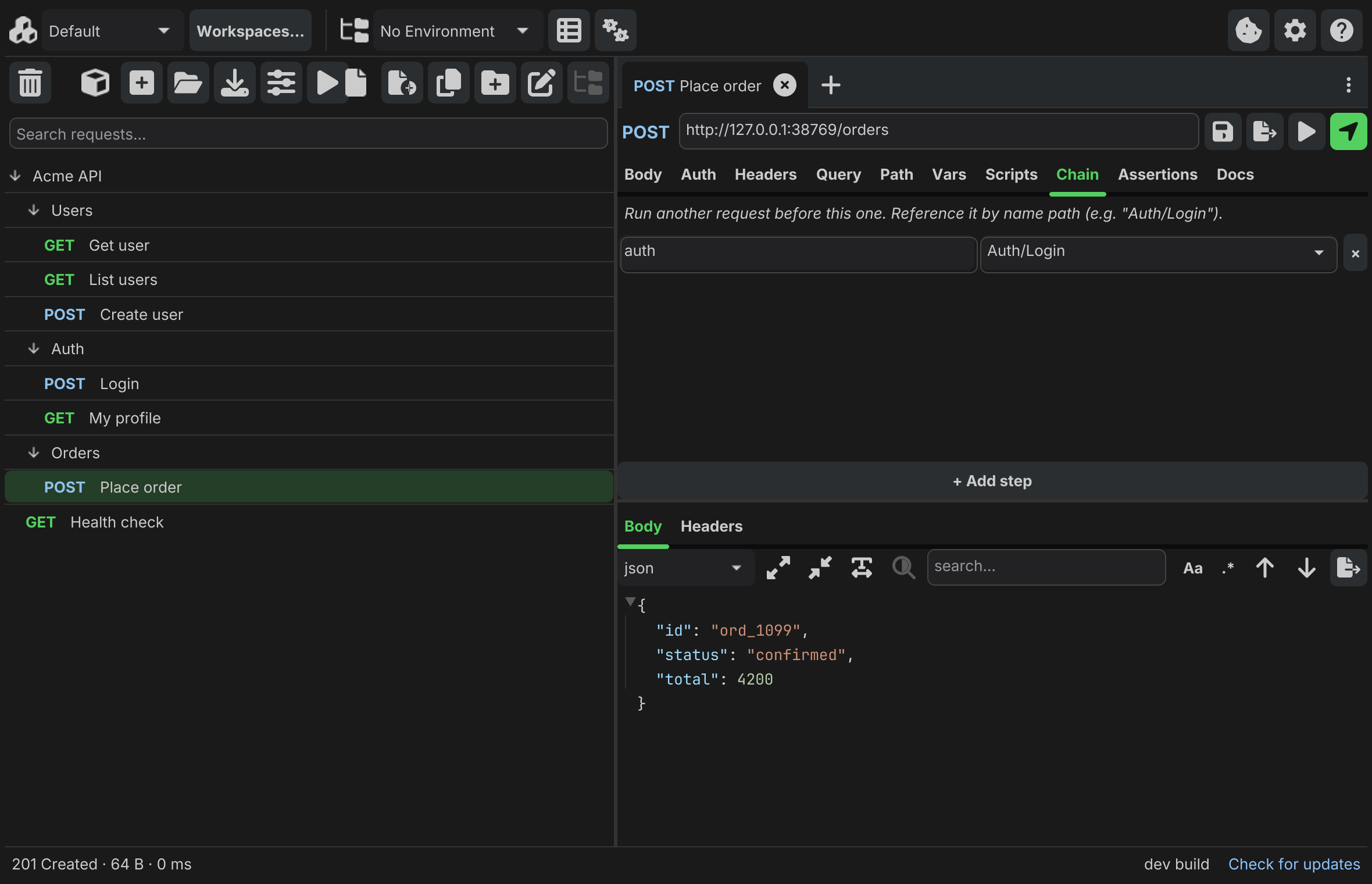Viewport: 1372px width, 884px height.
Task: Click the gray play run icon by URL
Action: pos(1306,131)
